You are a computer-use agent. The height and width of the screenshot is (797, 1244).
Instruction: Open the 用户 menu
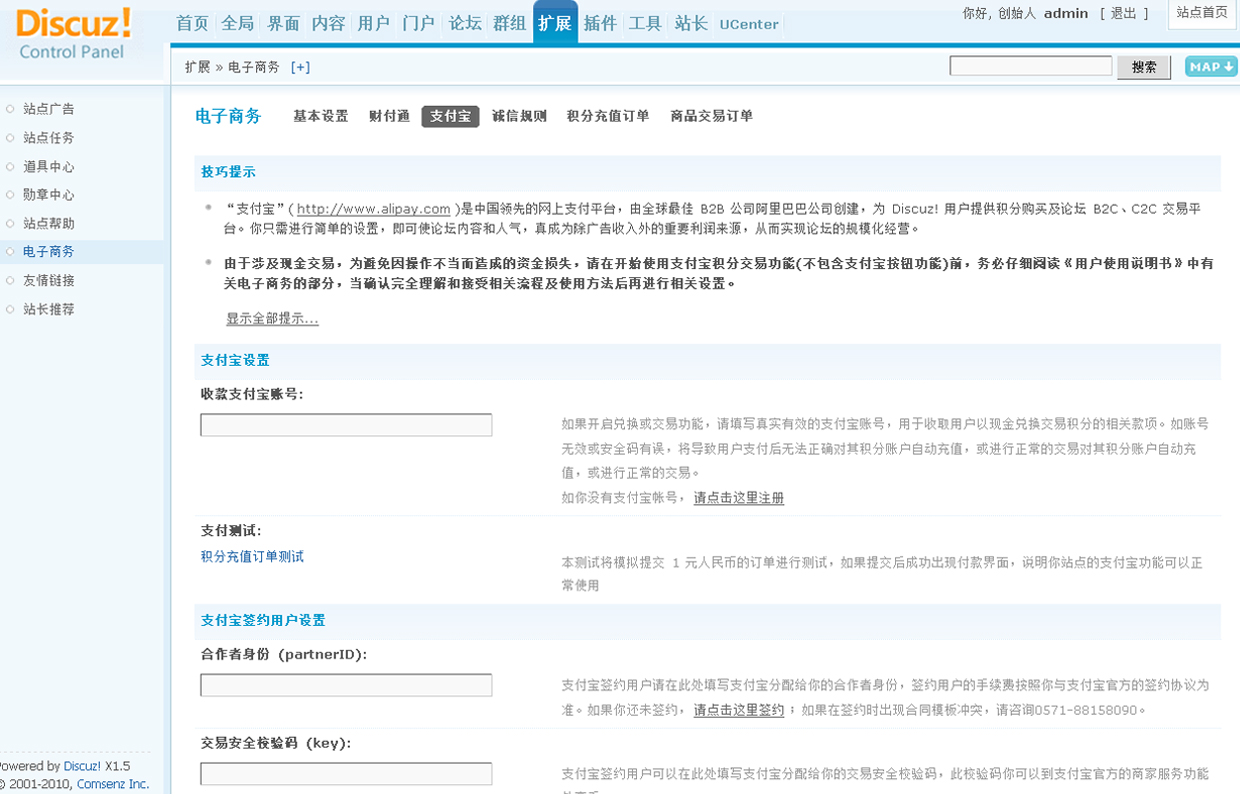[373, 23]
